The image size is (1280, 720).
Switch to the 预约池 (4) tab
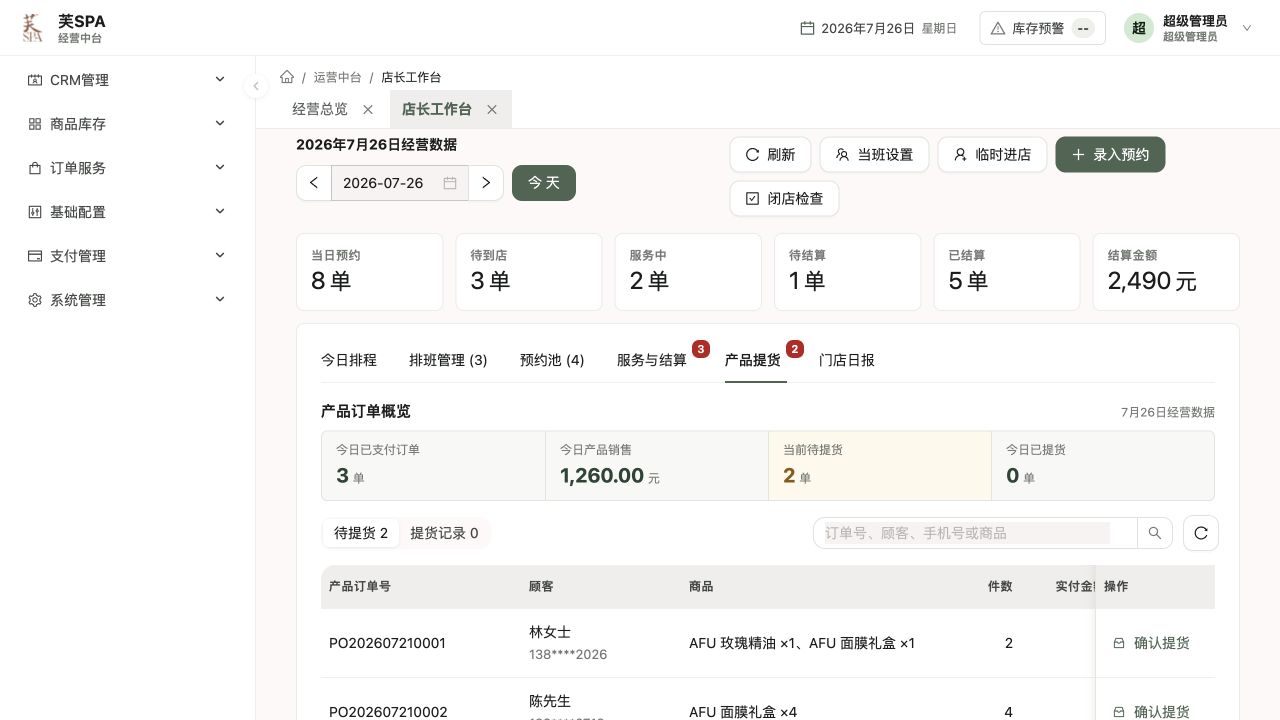click(552, 360)
